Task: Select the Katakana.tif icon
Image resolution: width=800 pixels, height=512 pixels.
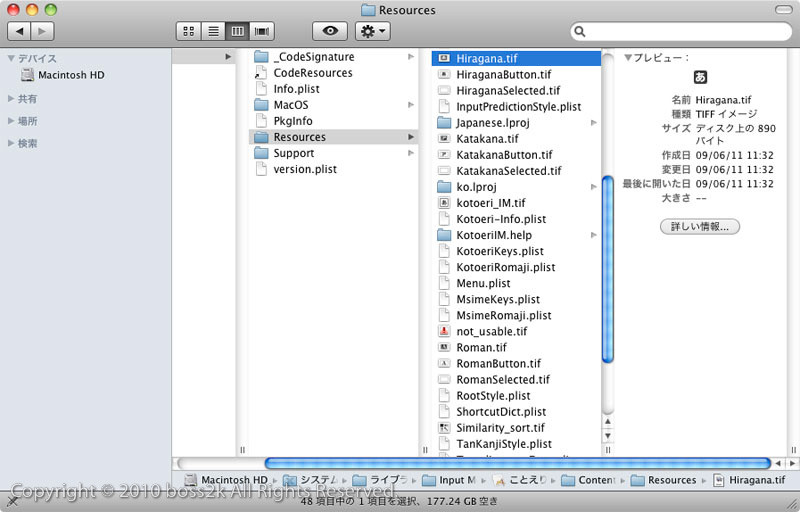Action: (x=444, y=139)
